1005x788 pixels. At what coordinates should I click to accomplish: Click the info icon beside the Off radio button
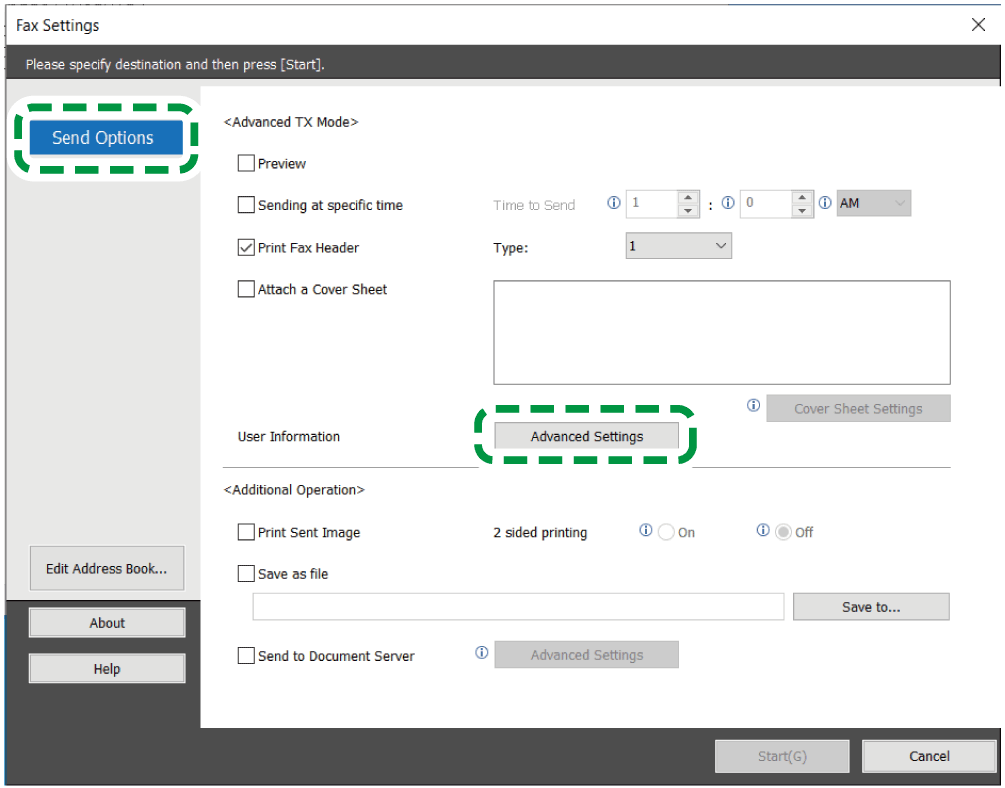pyautogui.click(x=764, y=531)
